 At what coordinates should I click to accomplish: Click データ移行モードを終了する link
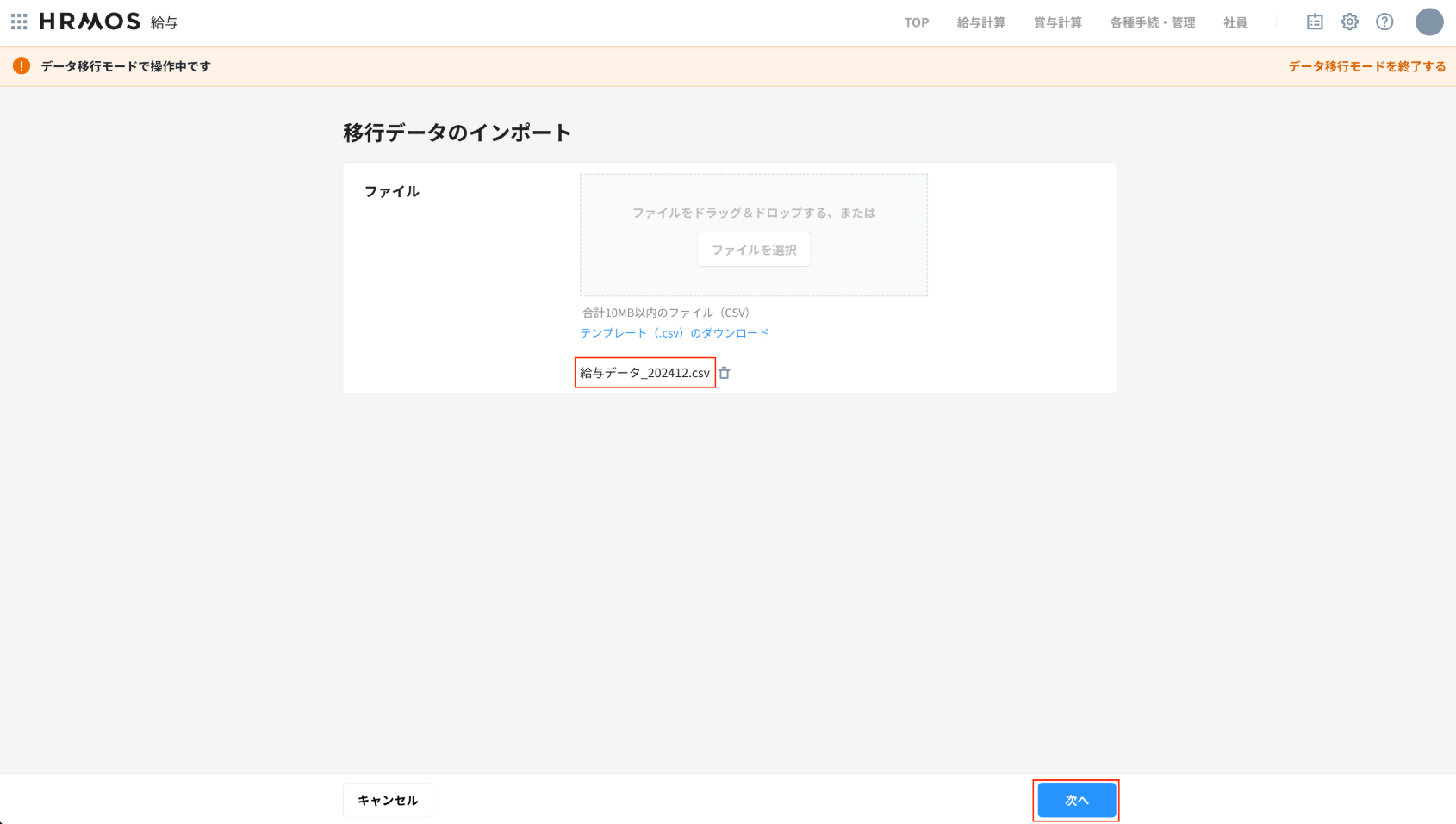pyautogui.click(x=1366, y=66)
